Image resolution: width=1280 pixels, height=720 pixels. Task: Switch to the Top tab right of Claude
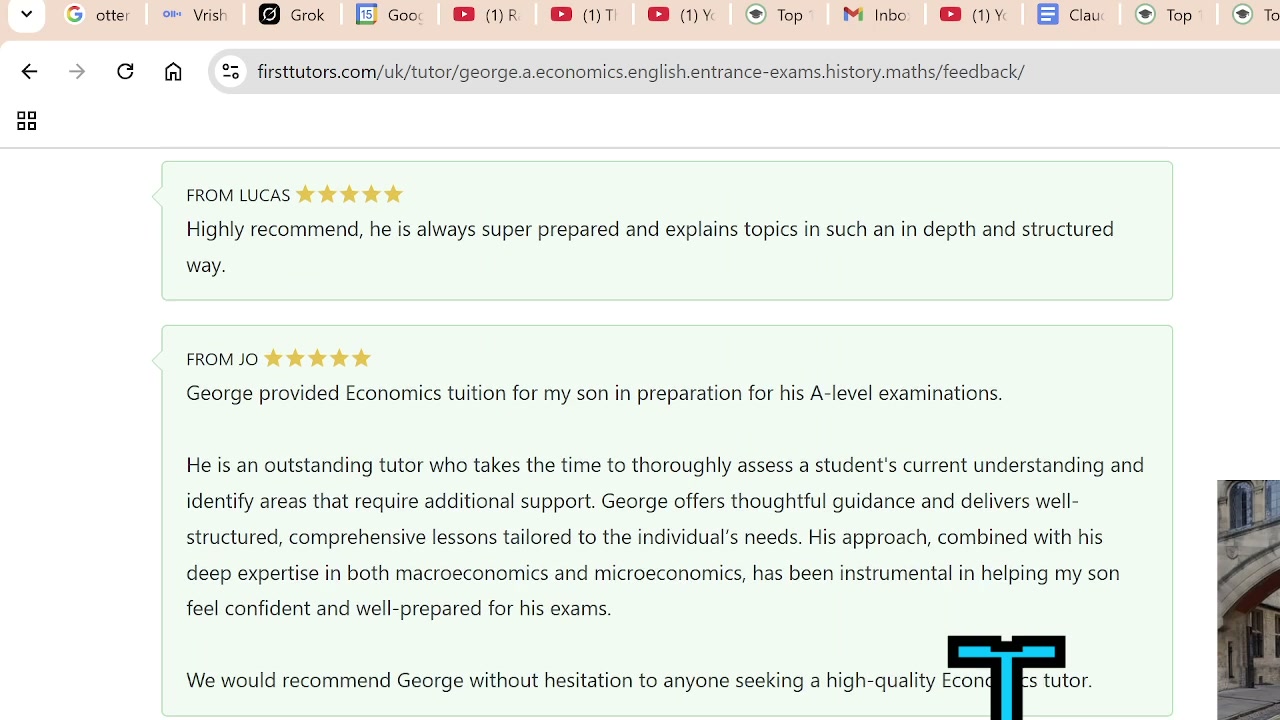click(x=1168, y=15)
